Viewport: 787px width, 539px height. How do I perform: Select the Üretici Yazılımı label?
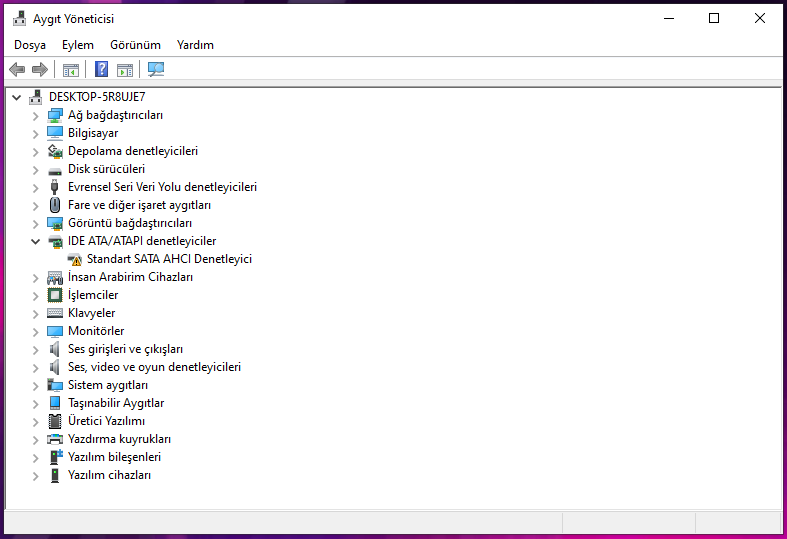click(x=106, y=421)
